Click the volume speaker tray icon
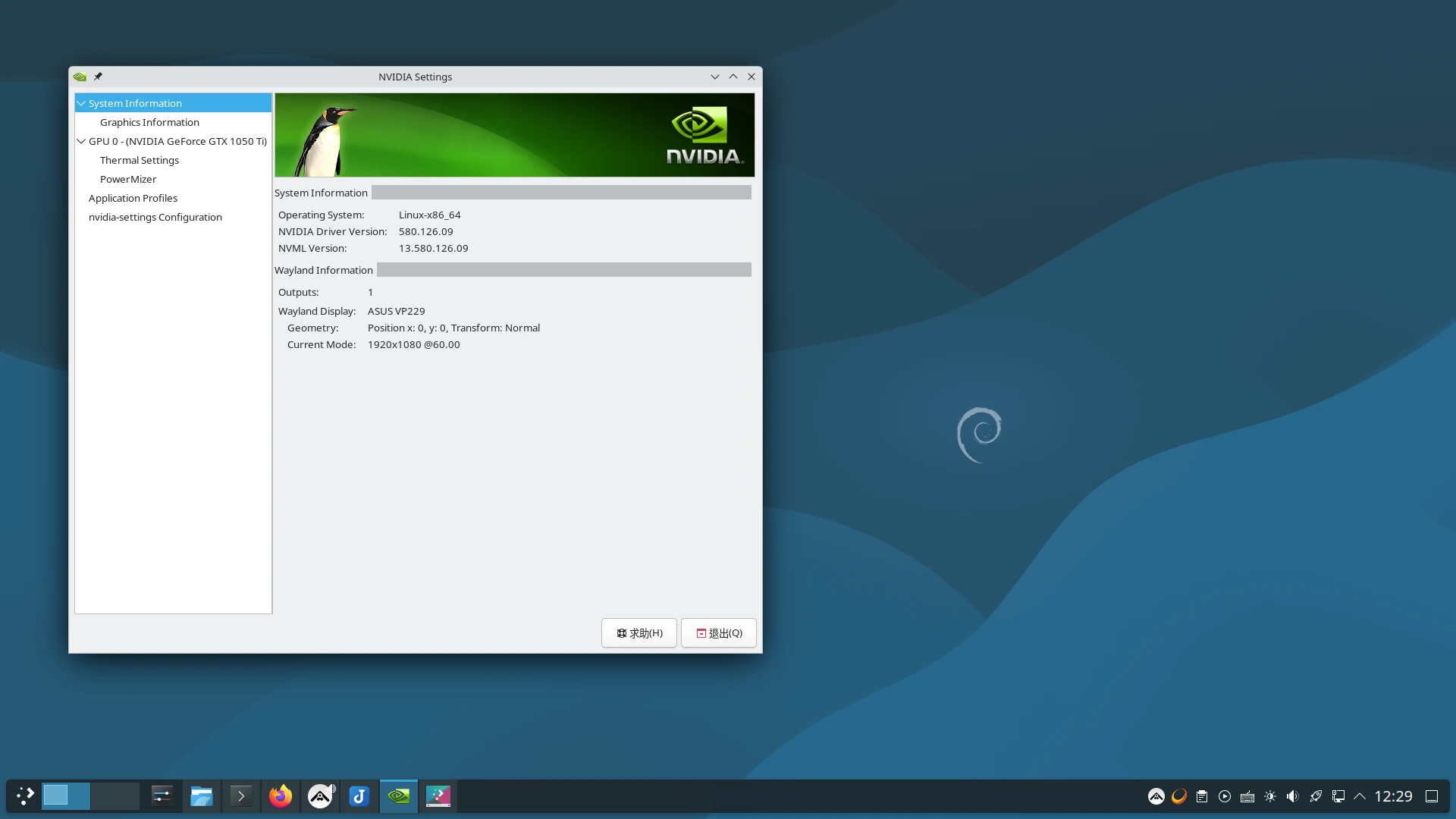This screenshot has width=1456, height=819. coord(1292,796)
